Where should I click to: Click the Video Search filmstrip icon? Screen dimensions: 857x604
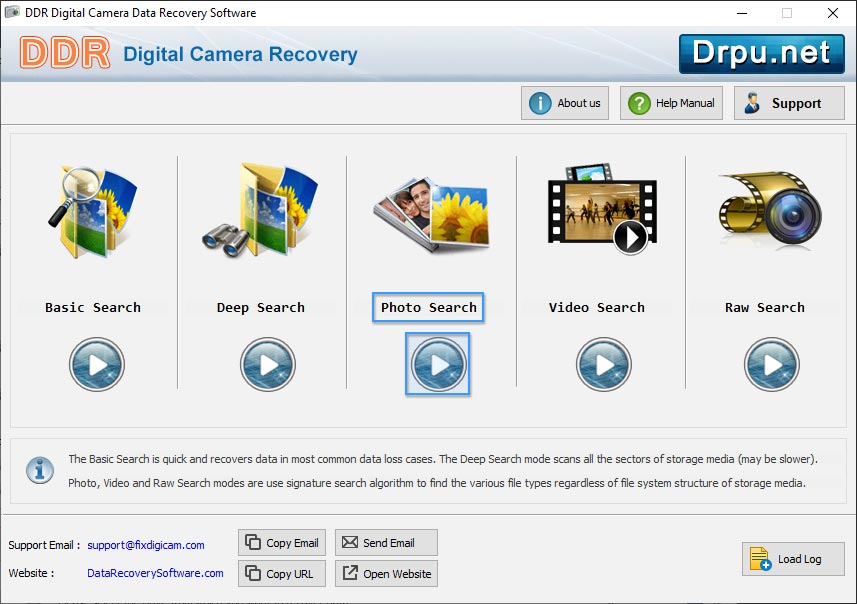click(x=602, y=209)
